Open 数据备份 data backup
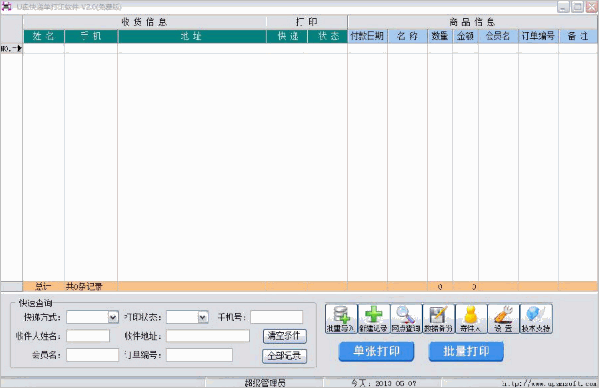The height and width of the screenshot is (388, 599). (x=439, y=318)
